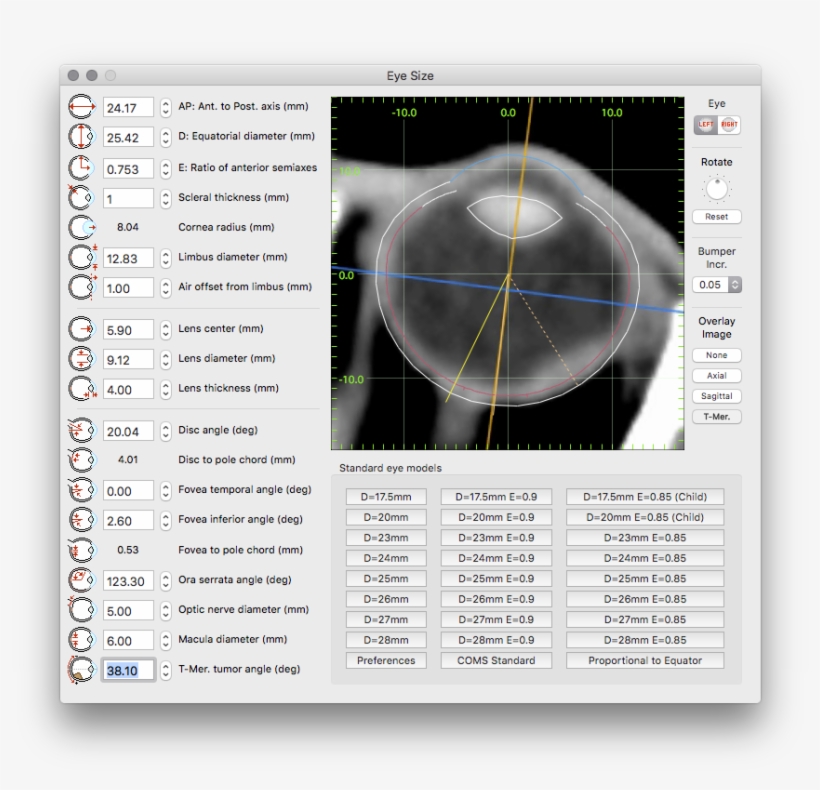820x790 pixels.
Task: Click the lens center diagram icon
Action: [80, 330]
